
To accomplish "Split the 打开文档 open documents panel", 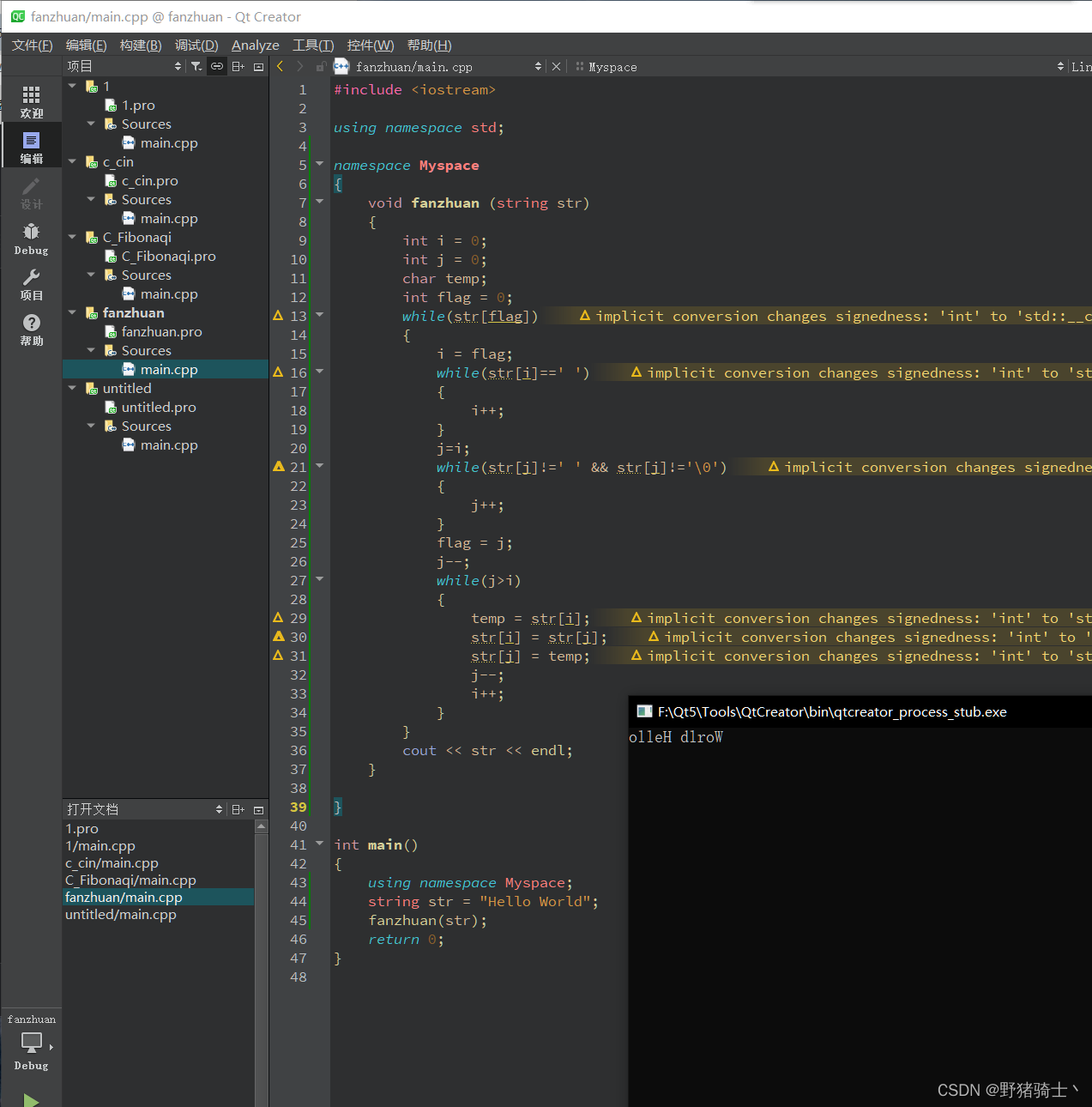I will 238,809.
